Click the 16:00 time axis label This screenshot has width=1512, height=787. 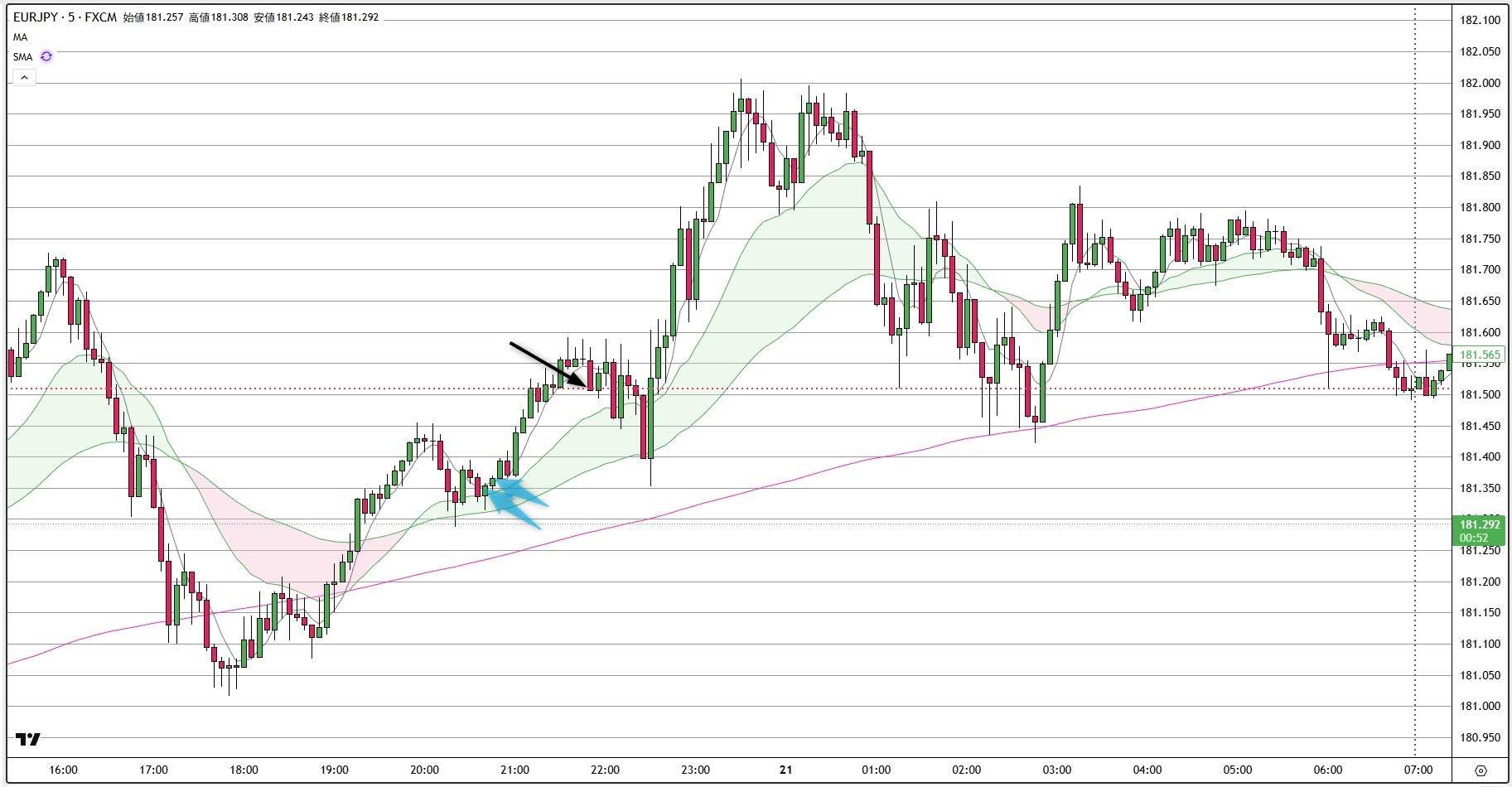coord(63,770)
